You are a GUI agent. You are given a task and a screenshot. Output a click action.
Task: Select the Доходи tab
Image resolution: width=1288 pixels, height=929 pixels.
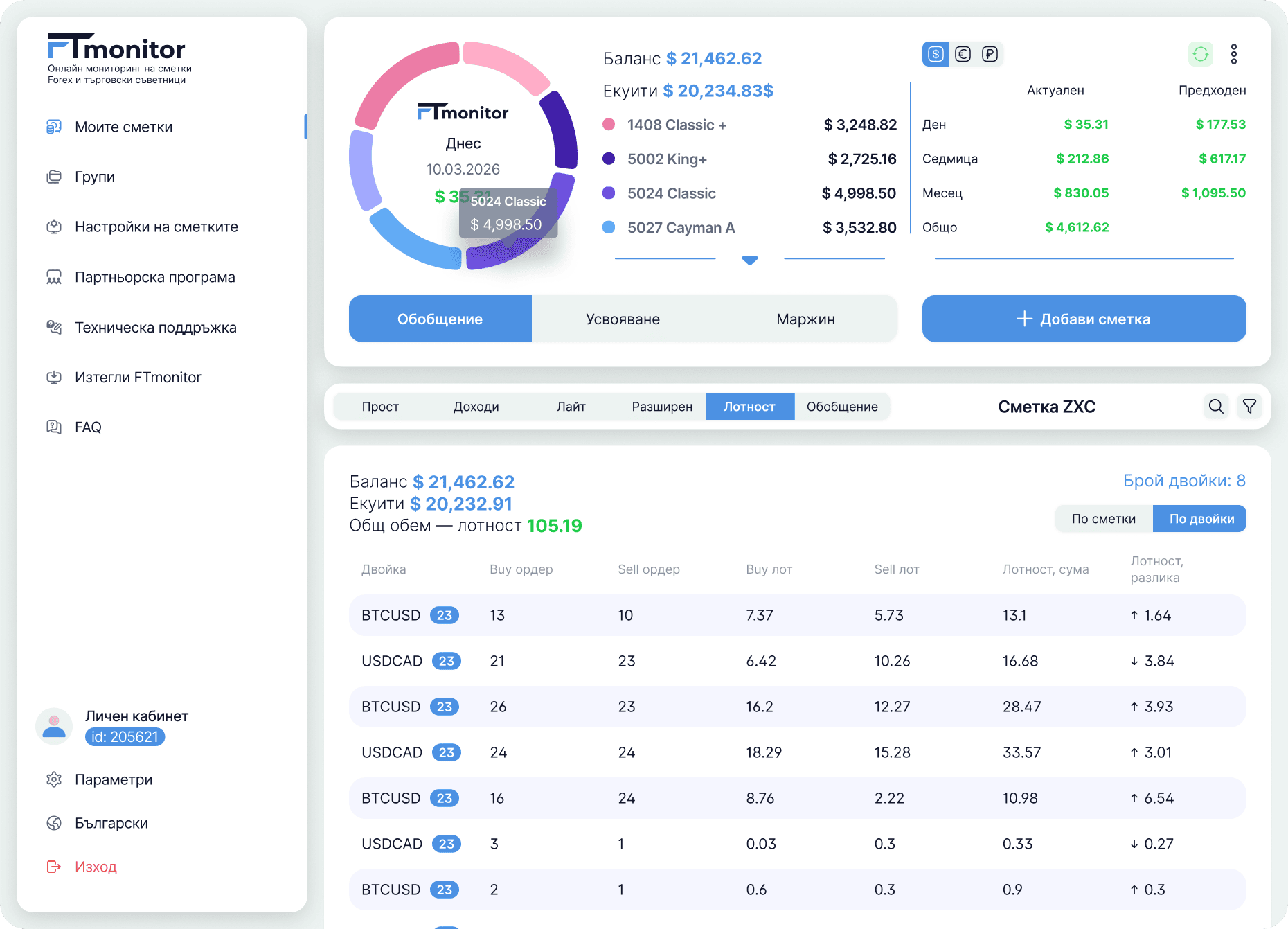point(476,407)
